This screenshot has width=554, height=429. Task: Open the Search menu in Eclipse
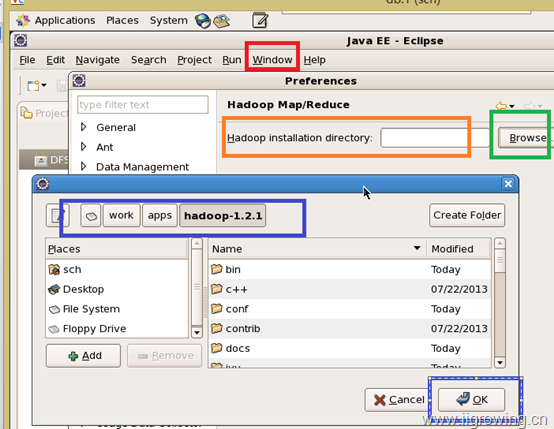148,60
